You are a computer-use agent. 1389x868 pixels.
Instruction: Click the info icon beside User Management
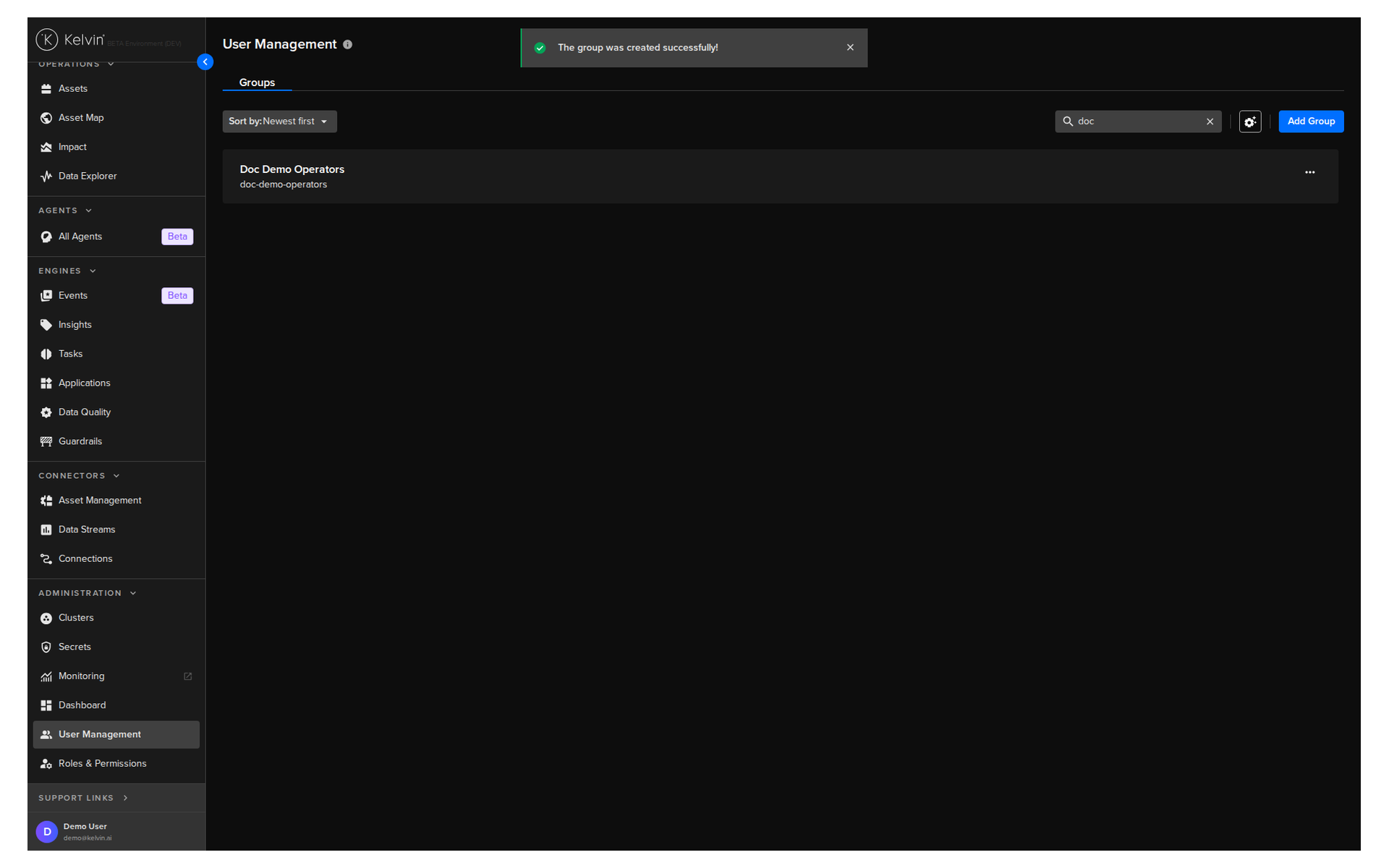348,45
